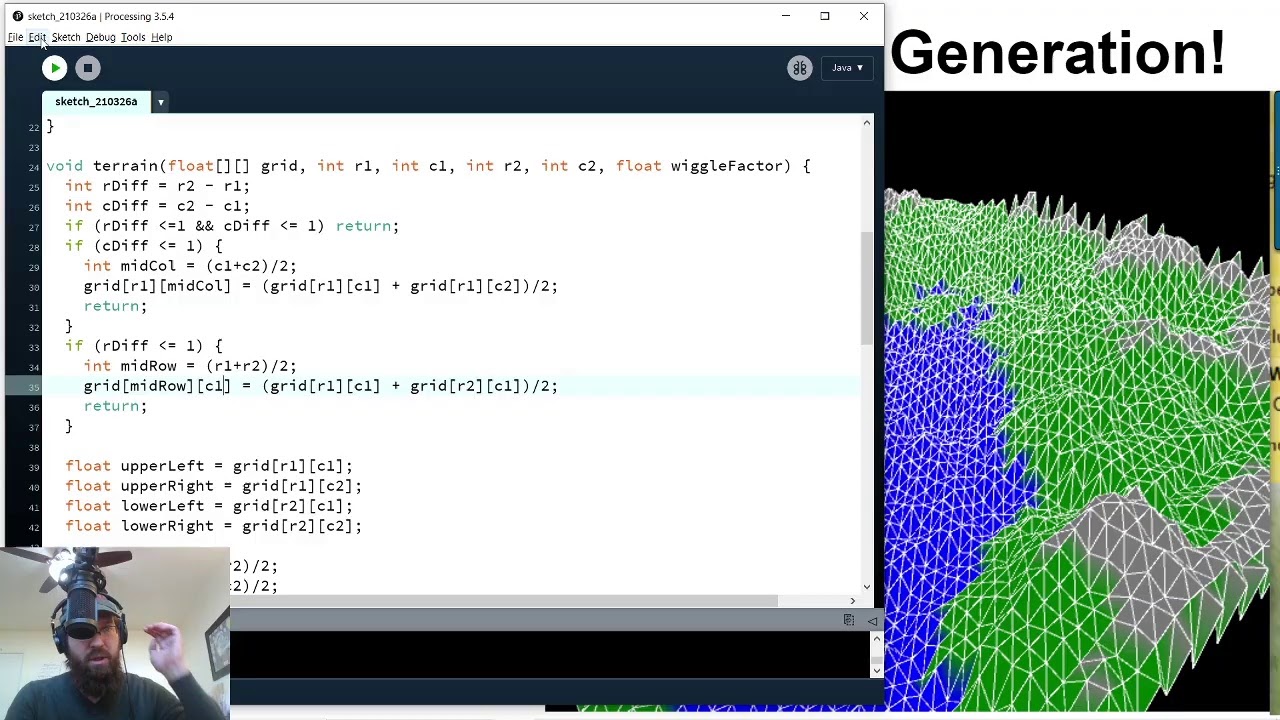
Task: Click the console scroll up arrow
Action: coord(877,638)
